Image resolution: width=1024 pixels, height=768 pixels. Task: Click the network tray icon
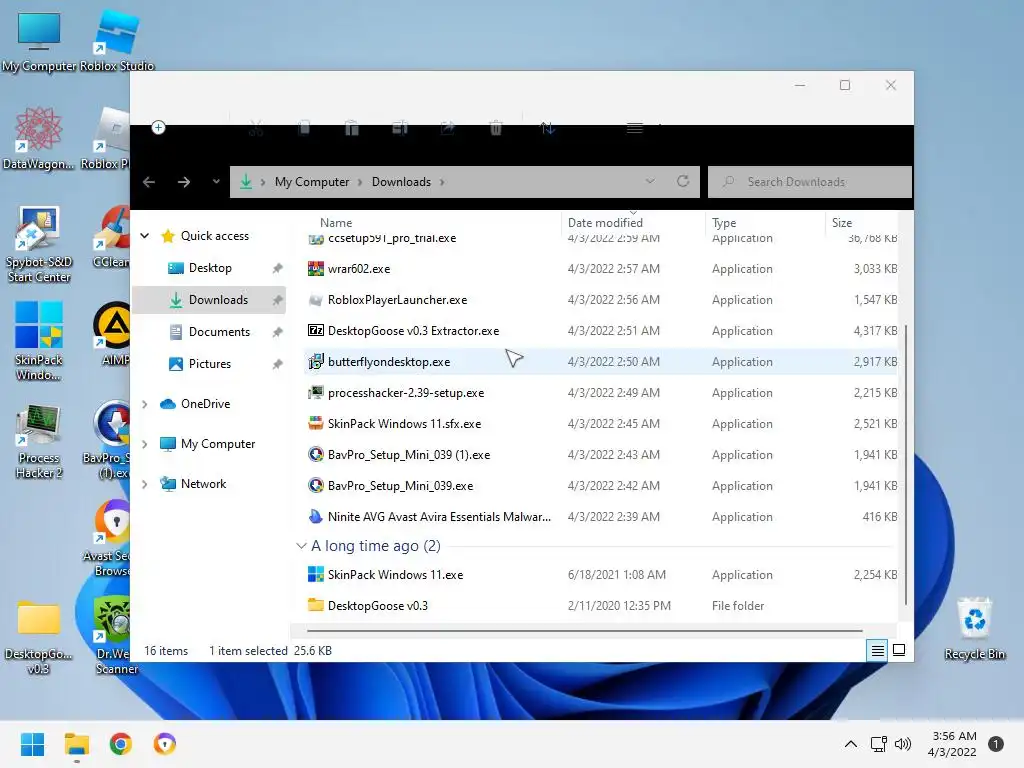[x=878, y=744]
